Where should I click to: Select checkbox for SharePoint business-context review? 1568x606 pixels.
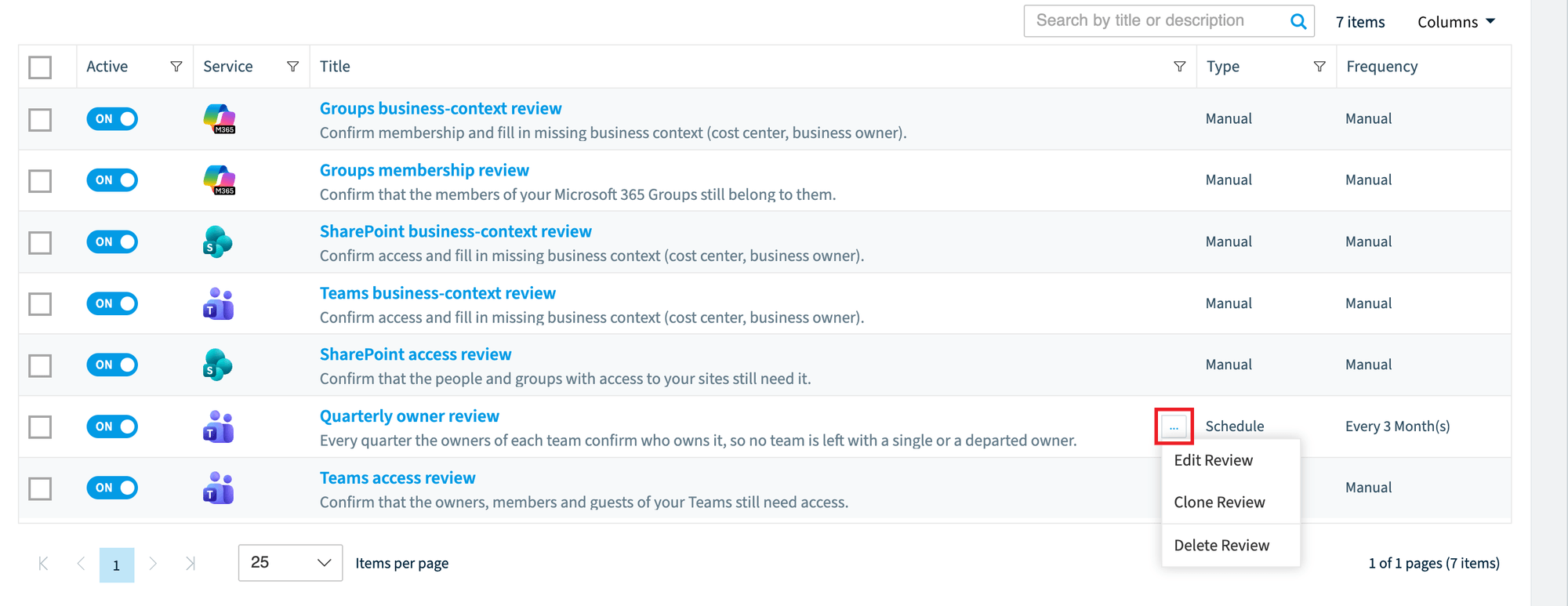tap(40, 242)
